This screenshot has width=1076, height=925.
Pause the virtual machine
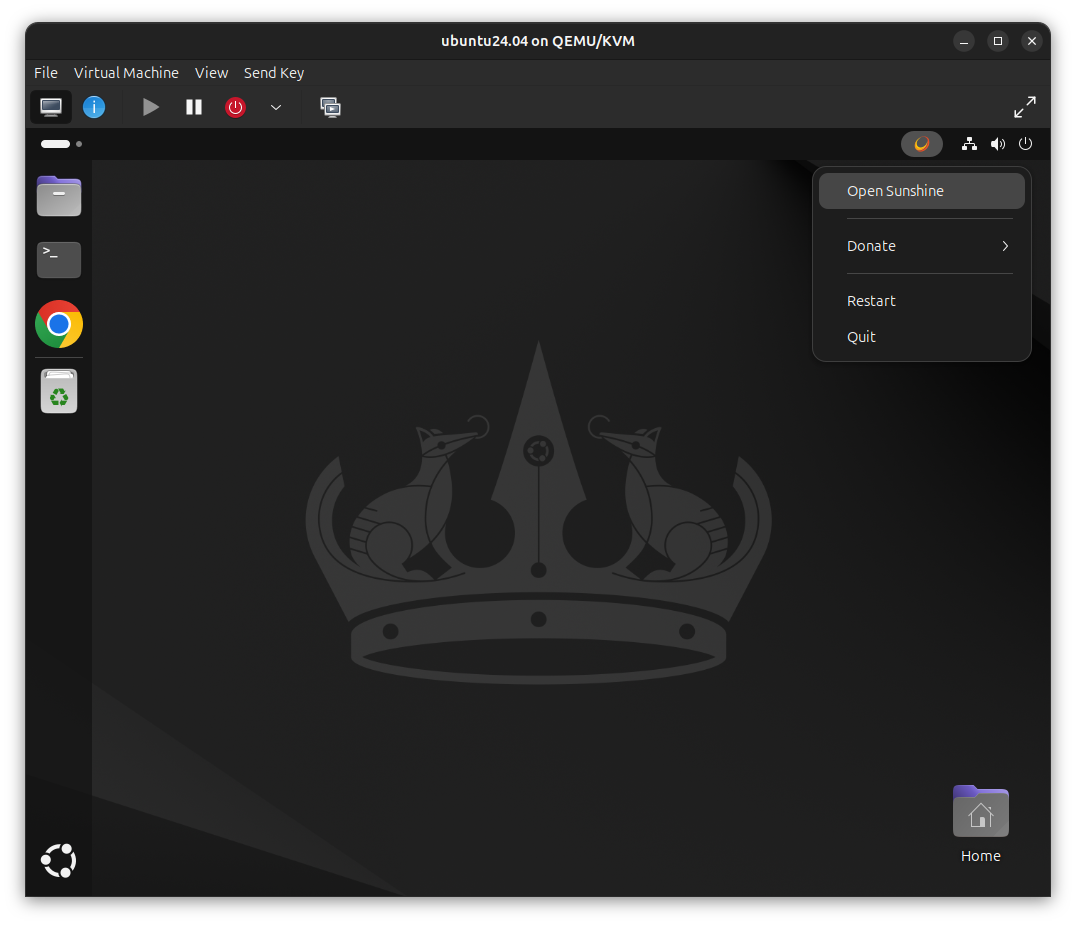(x=193, y=107)
